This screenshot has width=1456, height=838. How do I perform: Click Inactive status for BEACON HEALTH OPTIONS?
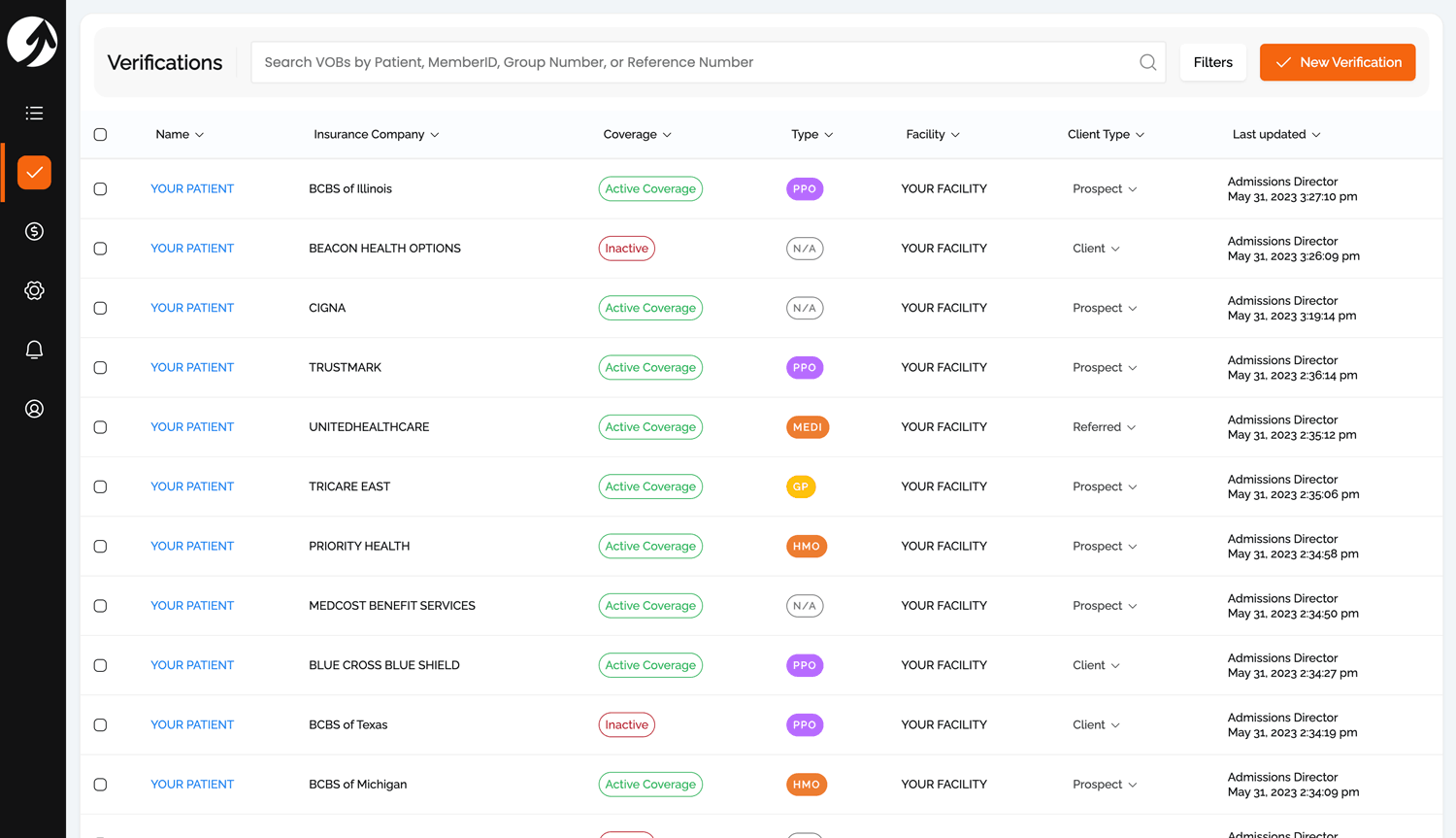coord(627,249)
